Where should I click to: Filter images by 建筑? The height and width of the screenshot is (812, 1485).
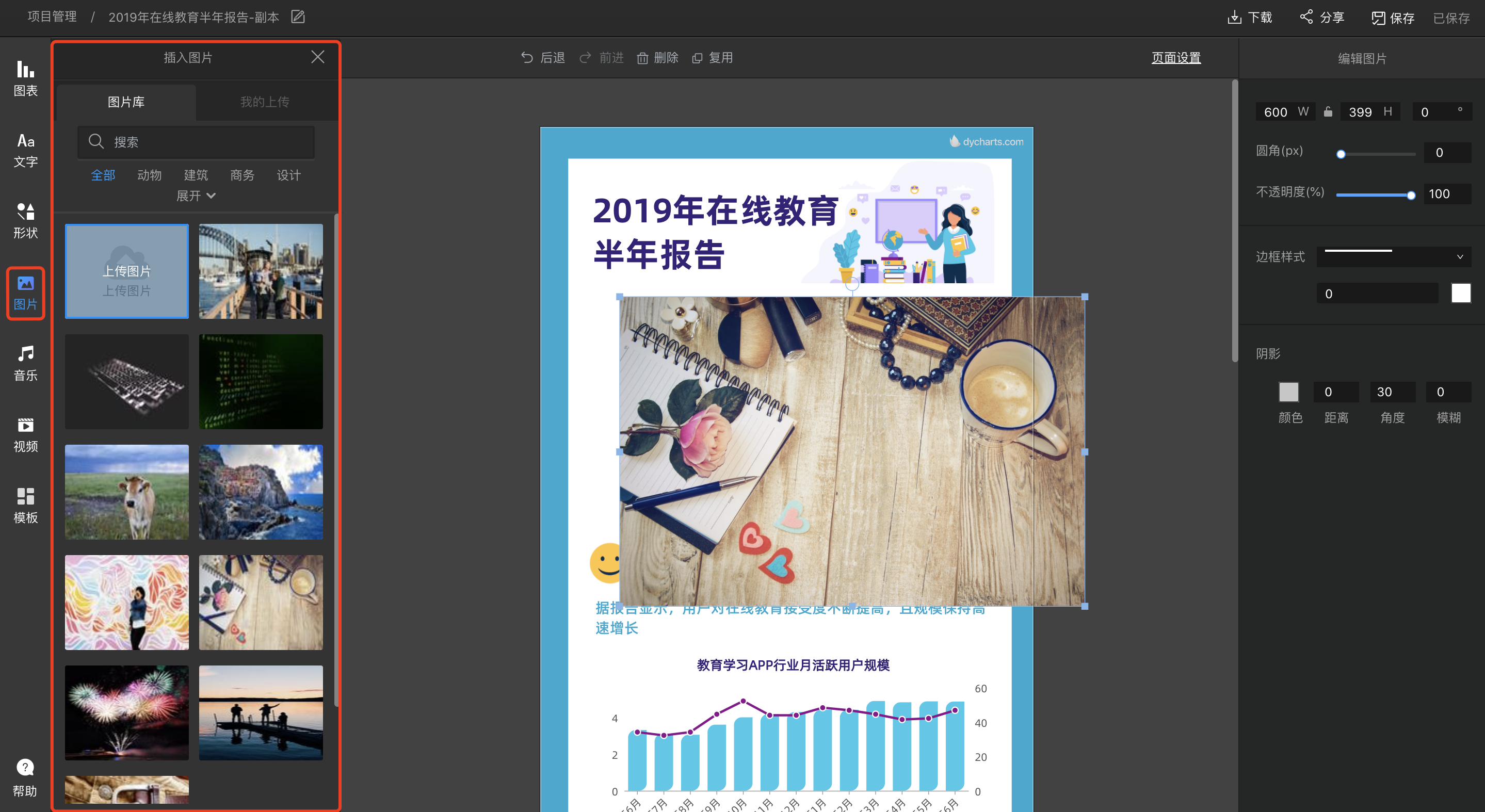point(196,175)
